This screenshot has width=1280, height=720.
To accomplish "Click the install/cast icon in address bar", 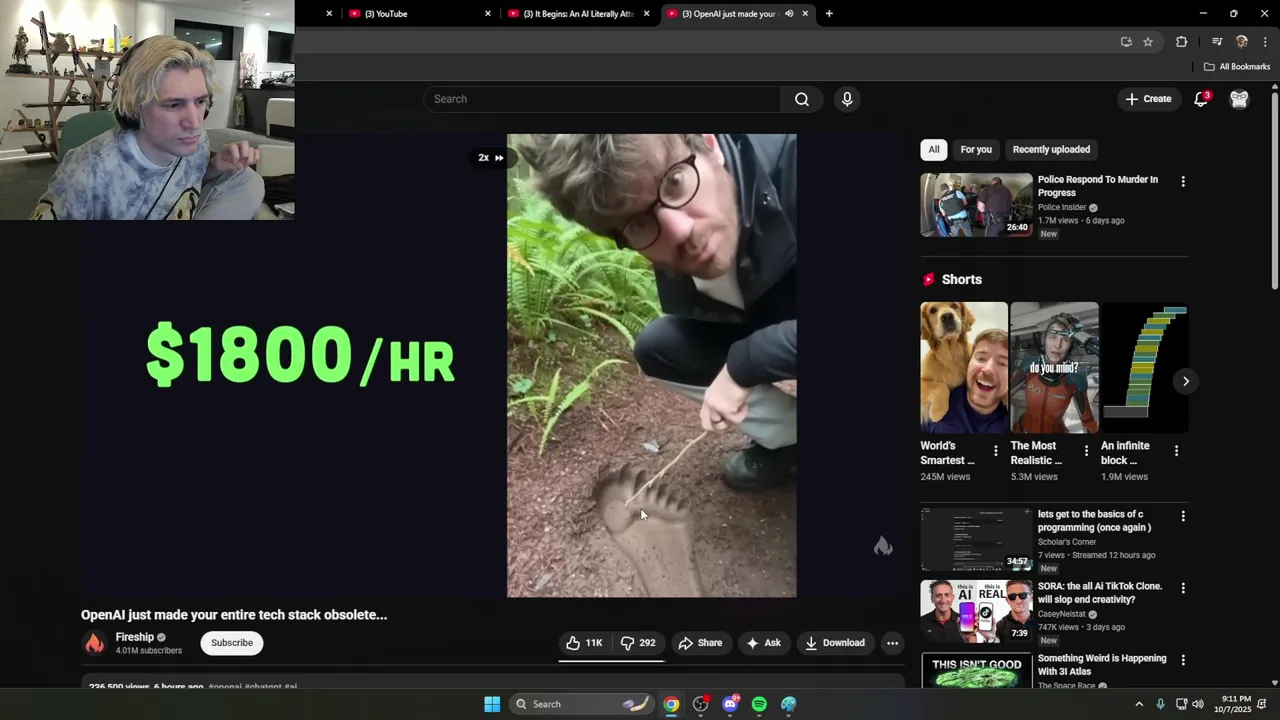I will [1126, 42].
